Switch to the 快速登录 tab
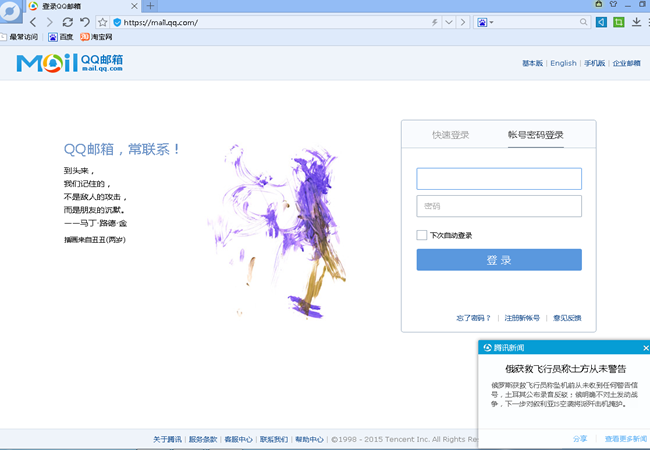Viewport: 650px width, 450px height. [x=451, y=135]
